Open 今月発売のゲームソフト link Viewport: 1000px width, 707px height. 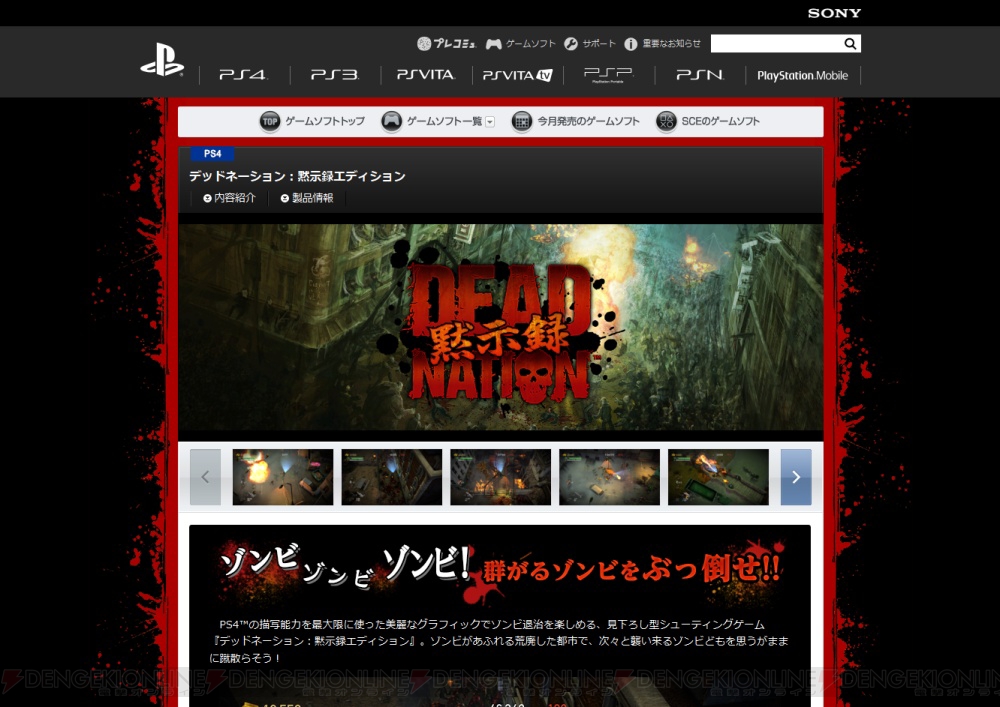pos(588,121)
